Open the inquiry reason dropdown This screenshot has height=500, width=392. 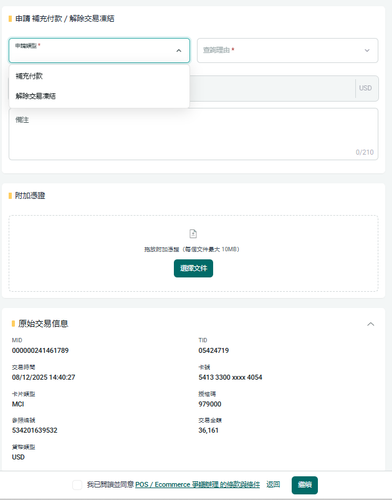(287, 50)
